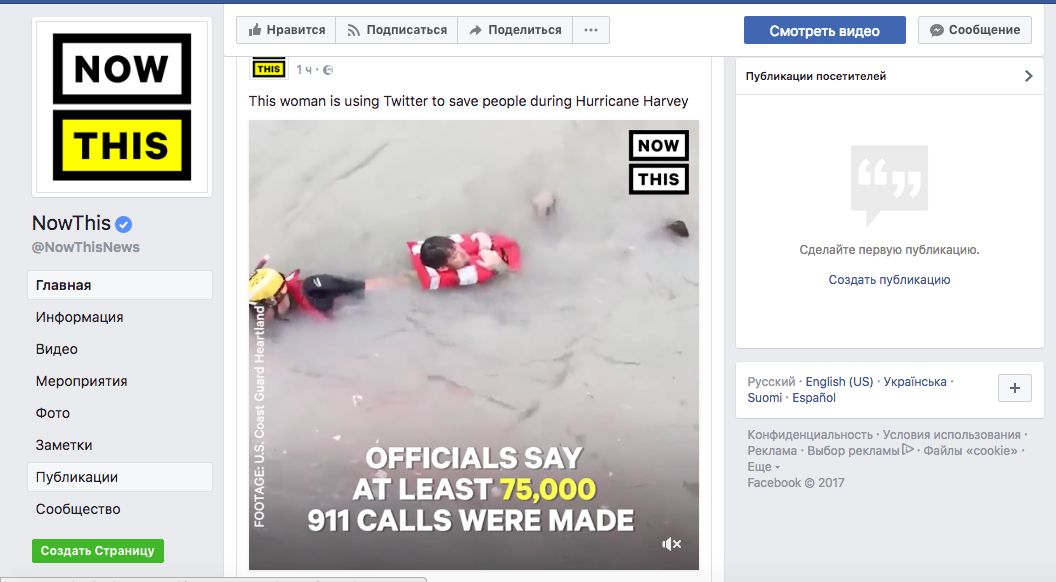
Task: Switch language to Español
Action: click(x=814, y=397)
